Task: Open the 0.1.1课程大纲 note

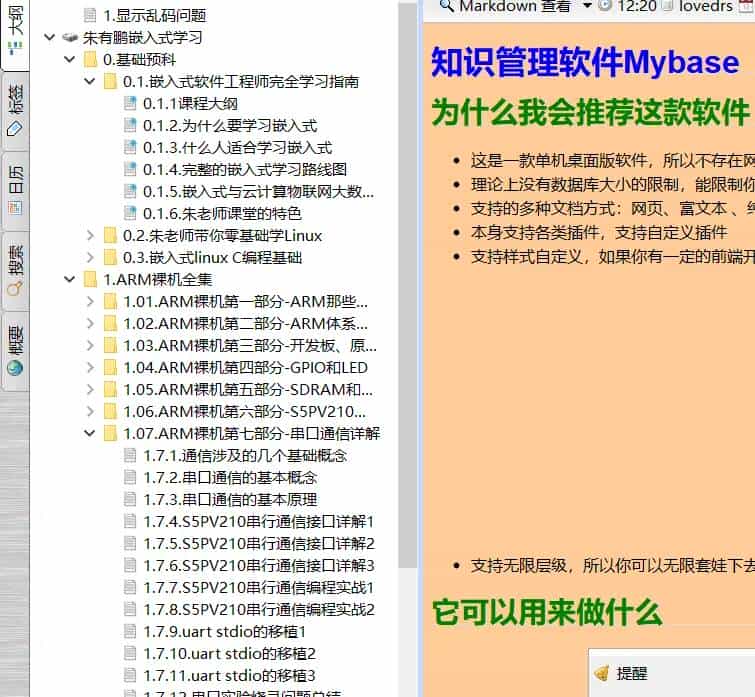Action: pyautogui.click(x=190, y=103)
